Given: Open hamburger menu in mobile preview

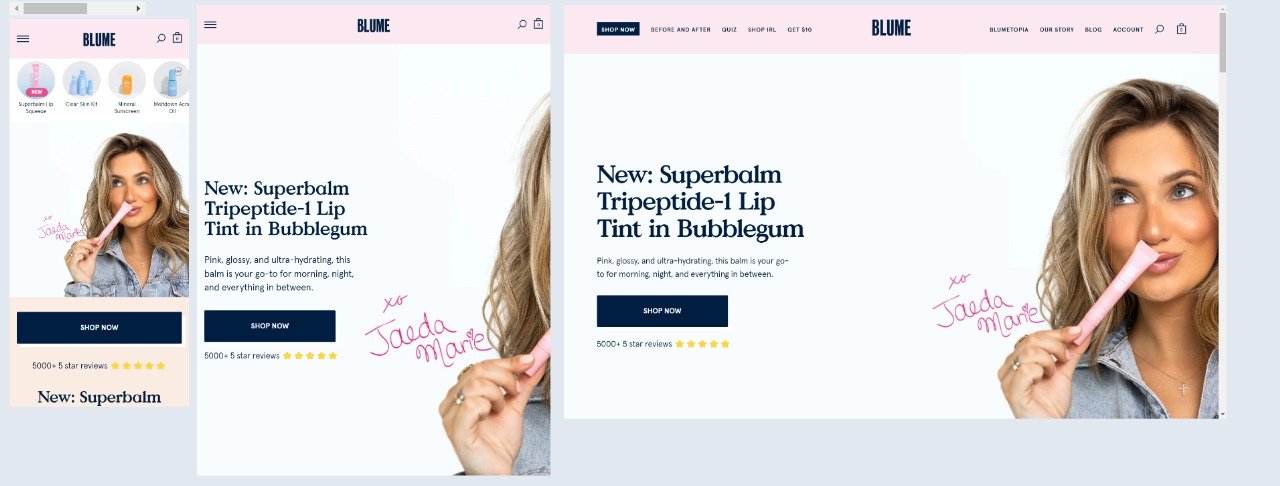Looking at the screenshot, I should coord(23,39).
